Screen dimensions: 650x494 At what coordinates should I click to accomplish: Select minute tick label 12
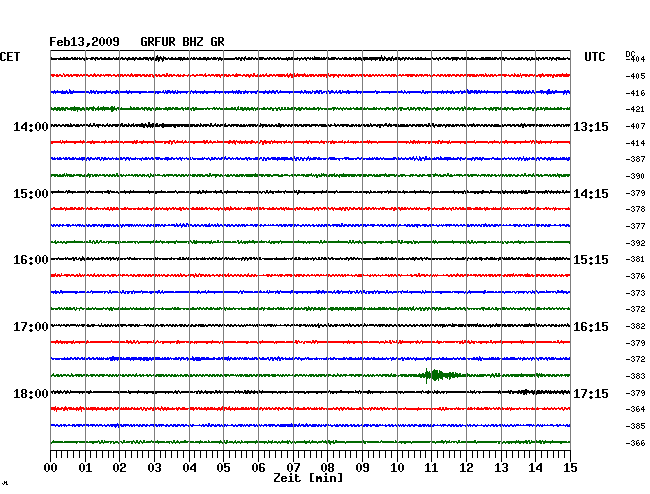point(466,467)
